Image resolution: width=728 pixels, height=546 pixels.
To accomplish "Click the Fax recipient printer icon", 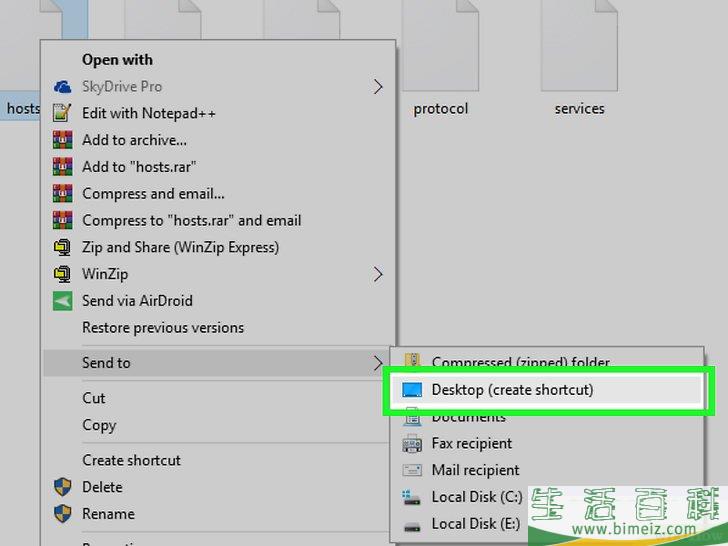I will pyautogui.click(x=412, y=443).
